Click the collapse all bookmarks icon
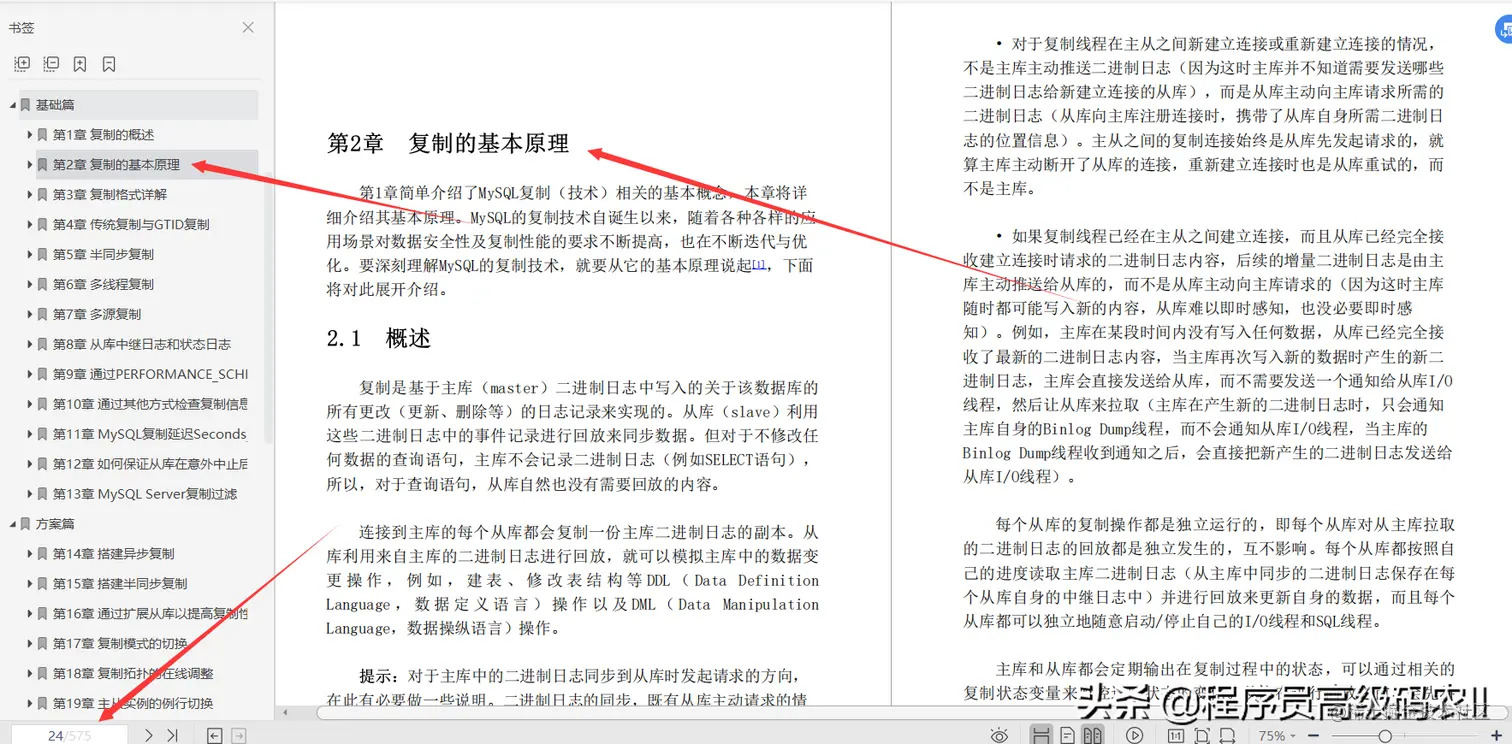The image size is (1512, 744). pyautogui.click(x=51, y=63)
